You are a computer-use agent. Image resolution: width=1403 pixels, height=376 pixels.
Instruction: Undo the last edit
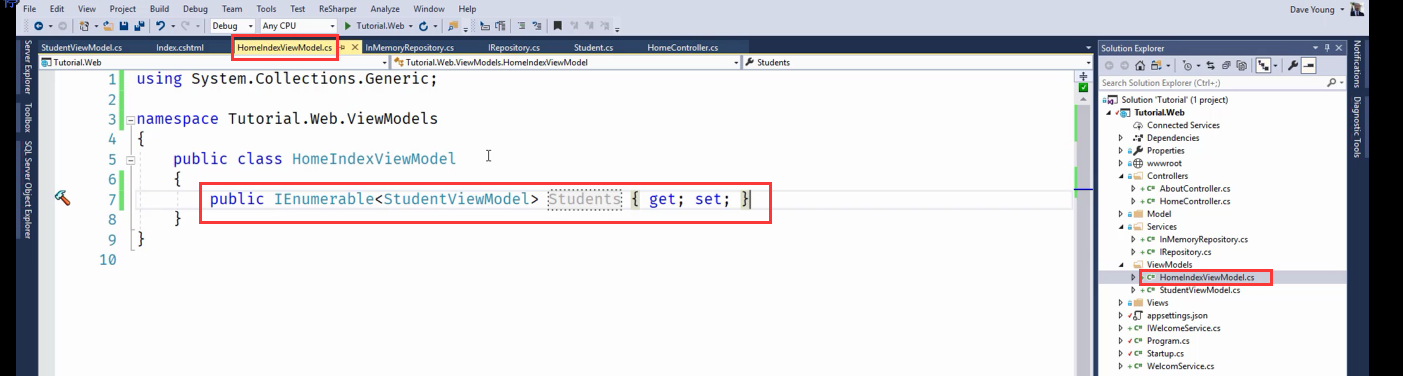pyautogui.click(x=160, y=25)
